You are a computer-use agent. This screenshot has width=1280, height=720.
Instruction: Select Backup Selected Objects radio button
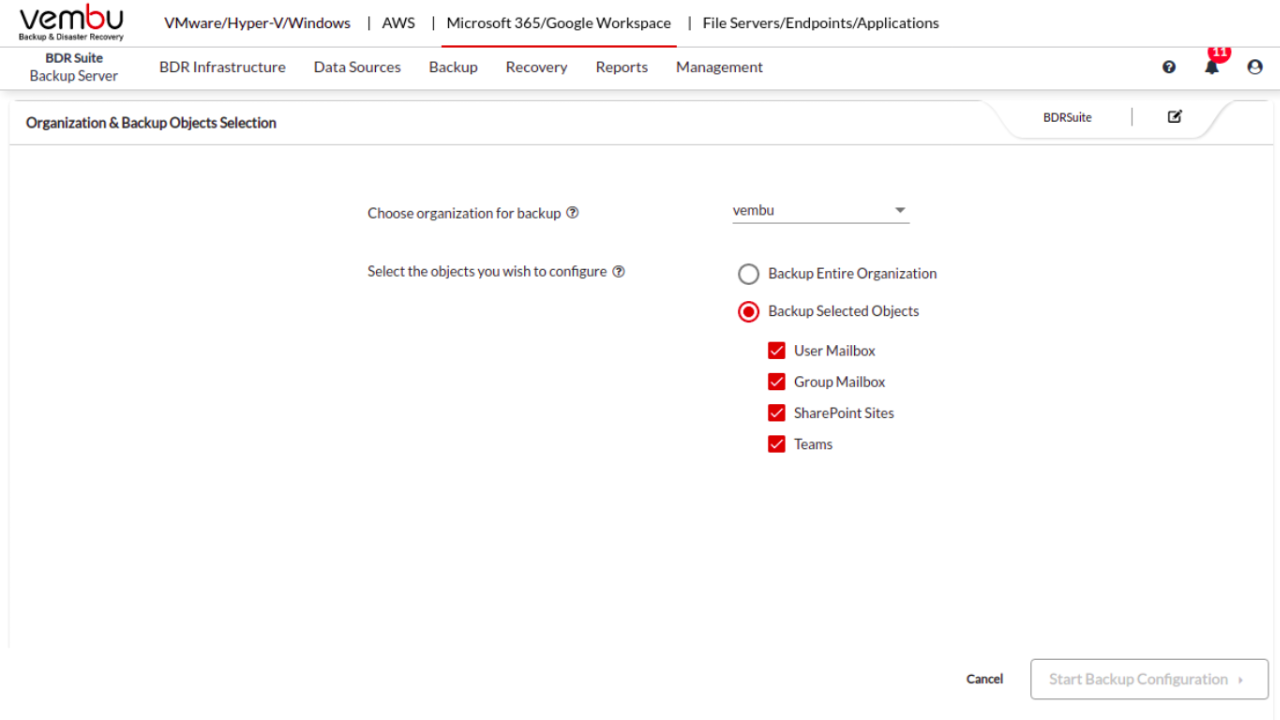(748, 312)
